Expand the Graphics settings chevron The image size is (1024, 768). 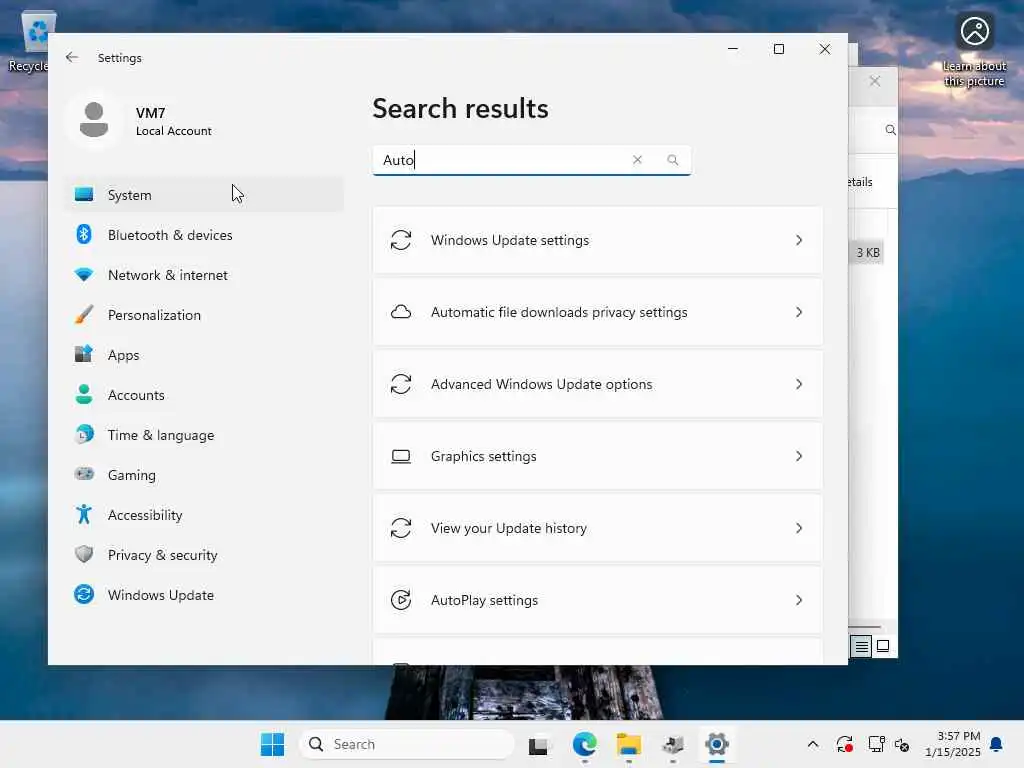tap(799, 456)
